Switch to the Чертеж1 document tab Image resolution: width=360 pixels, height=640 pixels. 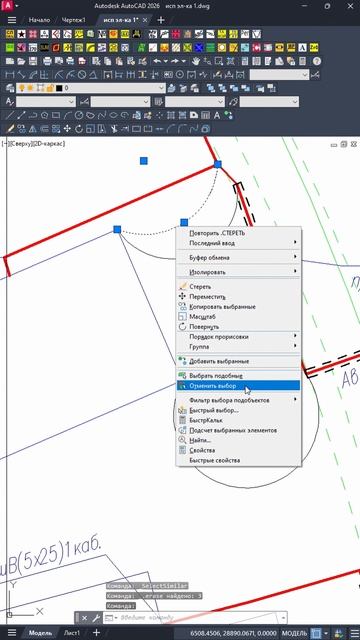click(x=73, y=20)
